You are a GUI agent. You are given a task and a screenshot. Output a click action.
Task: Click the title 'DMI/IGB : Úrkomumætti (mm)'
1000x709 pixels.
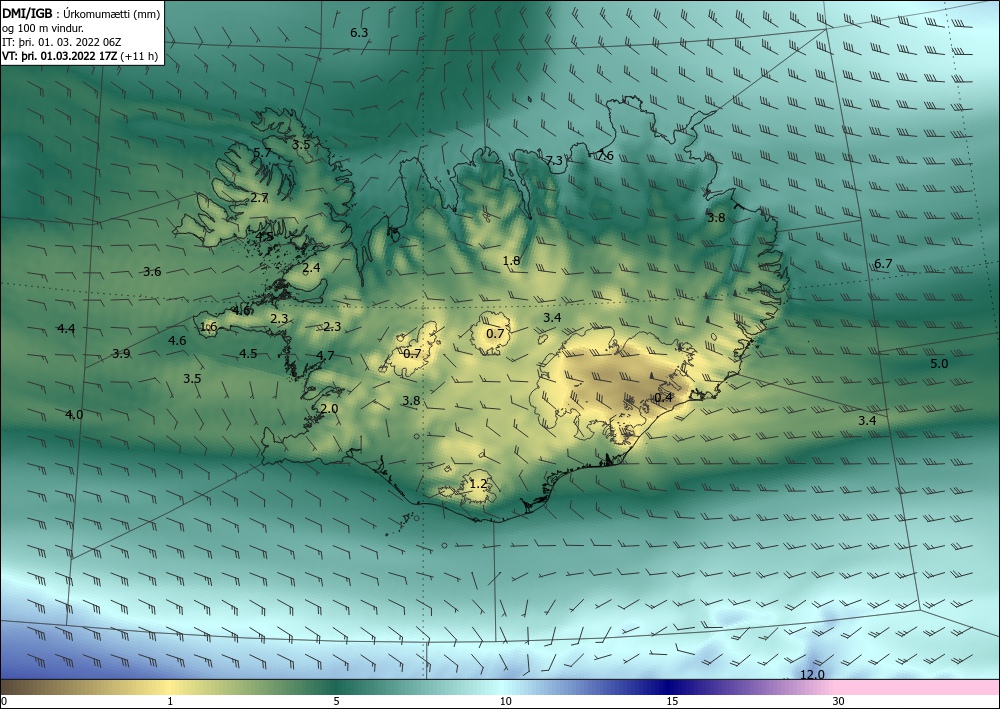coord(81,13)
